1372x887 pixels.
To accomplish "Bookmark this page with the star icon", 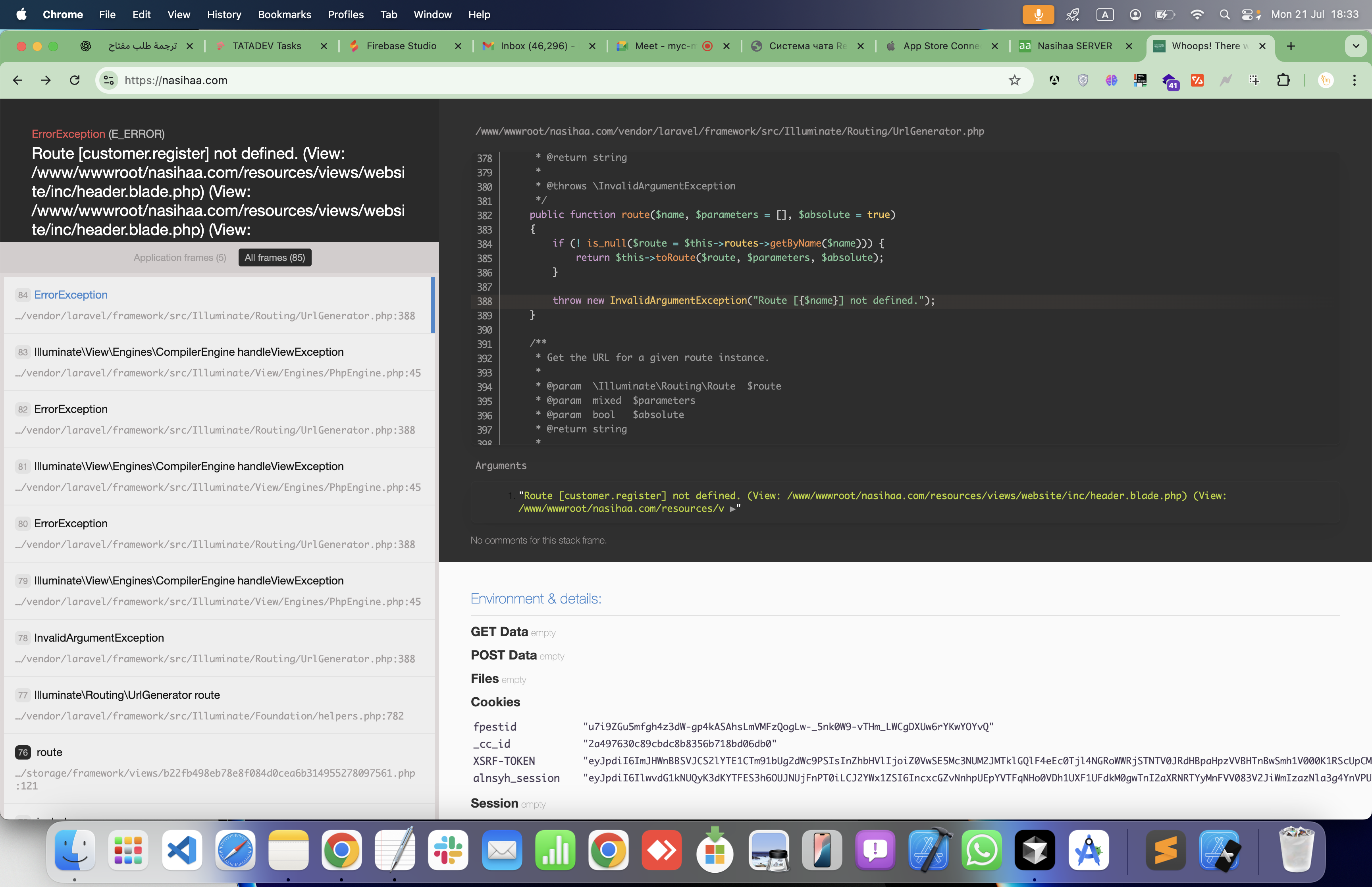I will [x=1014, y=80].
